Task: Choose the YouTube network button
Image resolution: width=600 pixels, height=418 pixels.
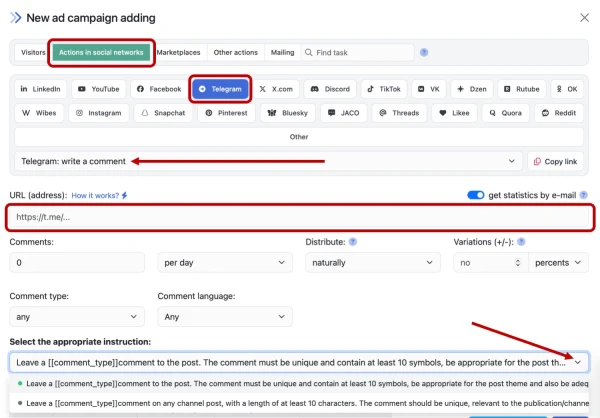Action: 98,89
